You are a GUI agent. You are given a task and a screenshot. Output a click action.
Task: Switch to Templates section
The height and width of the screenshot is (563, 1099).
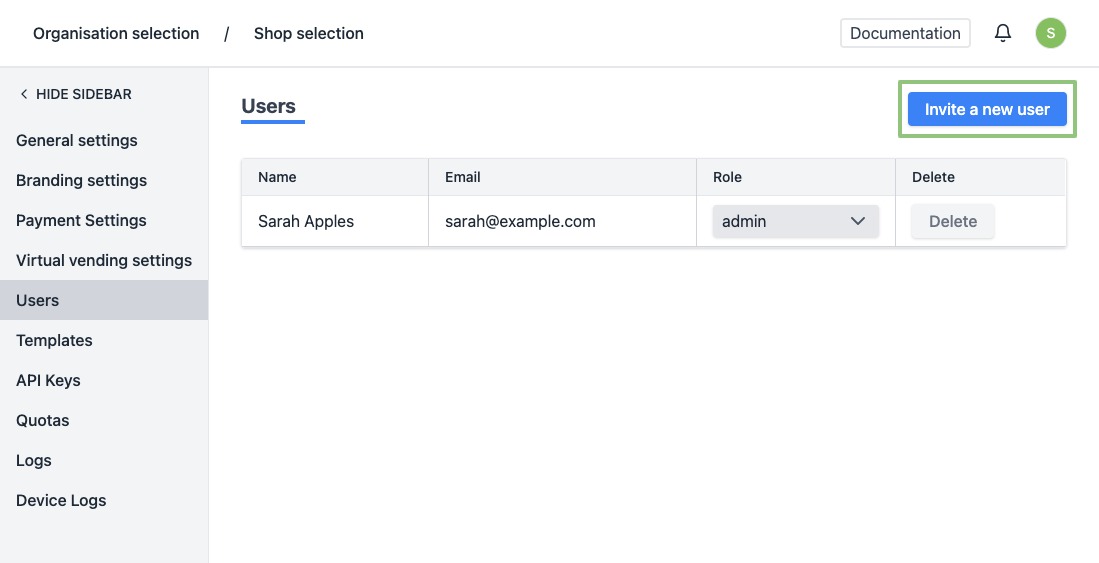[x=54, y=340]
